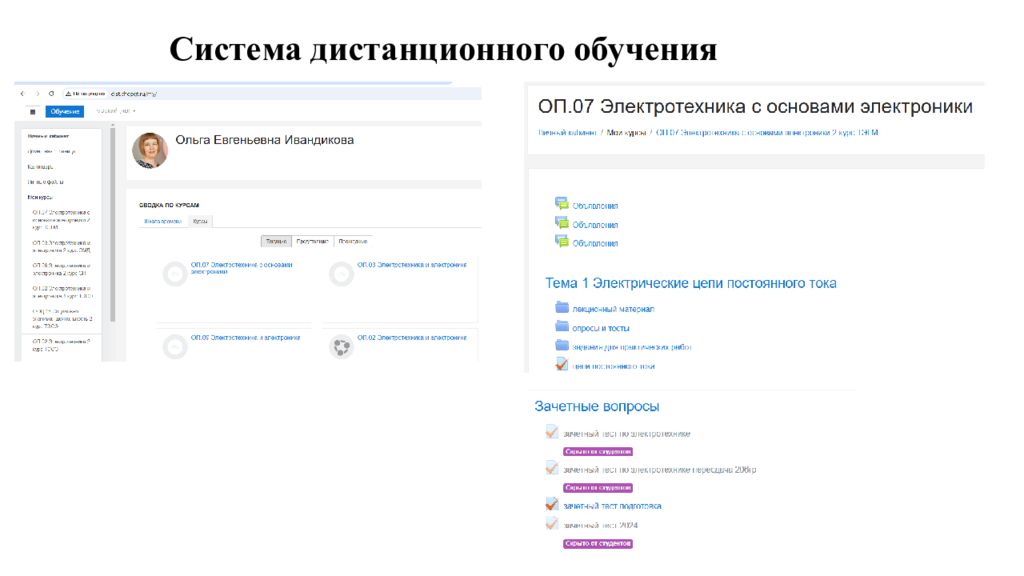Click the blue Обучение button
This screenshot has width=1024, height=576.
coord(65,112)
